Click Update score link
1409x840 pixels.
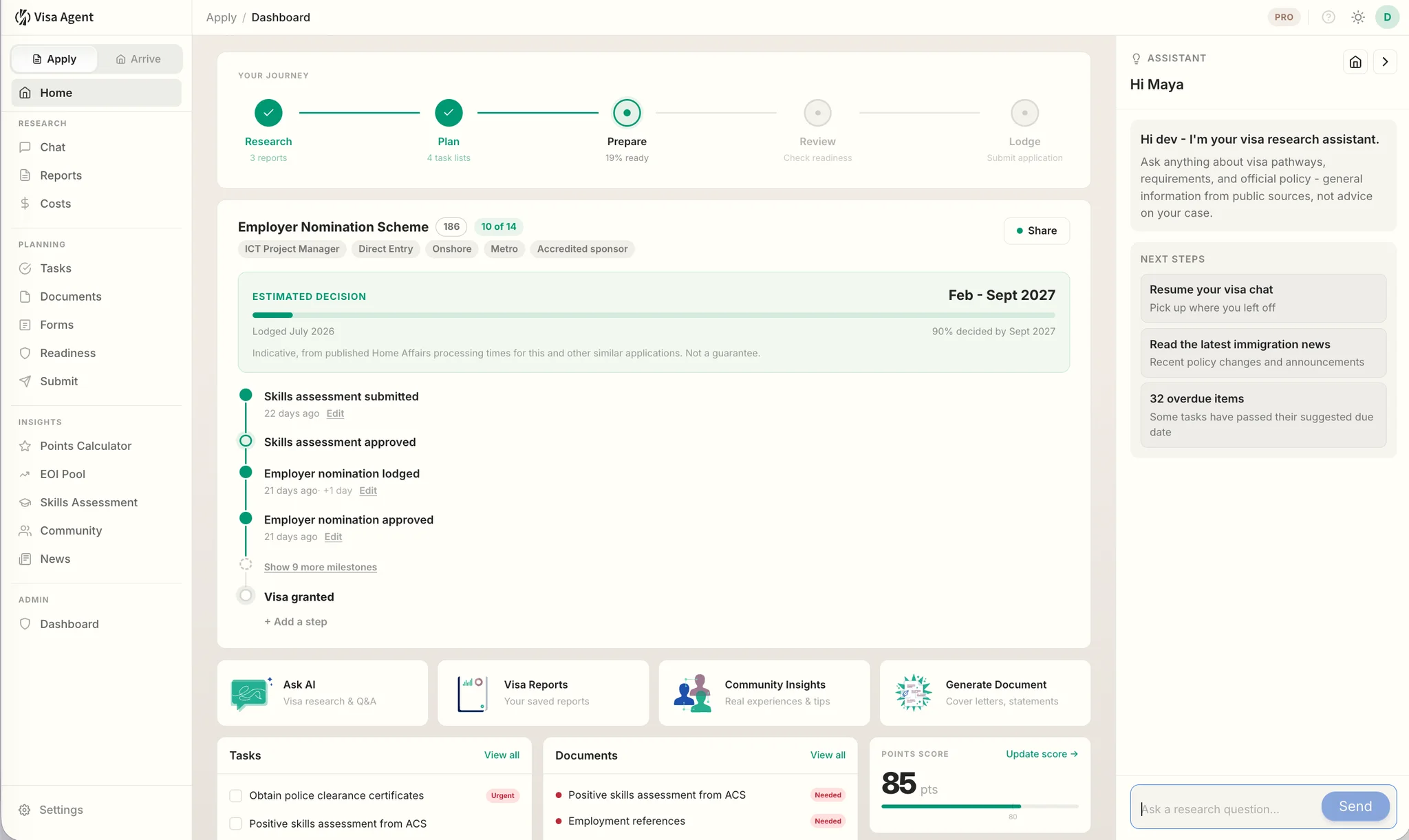(1042, 754)
